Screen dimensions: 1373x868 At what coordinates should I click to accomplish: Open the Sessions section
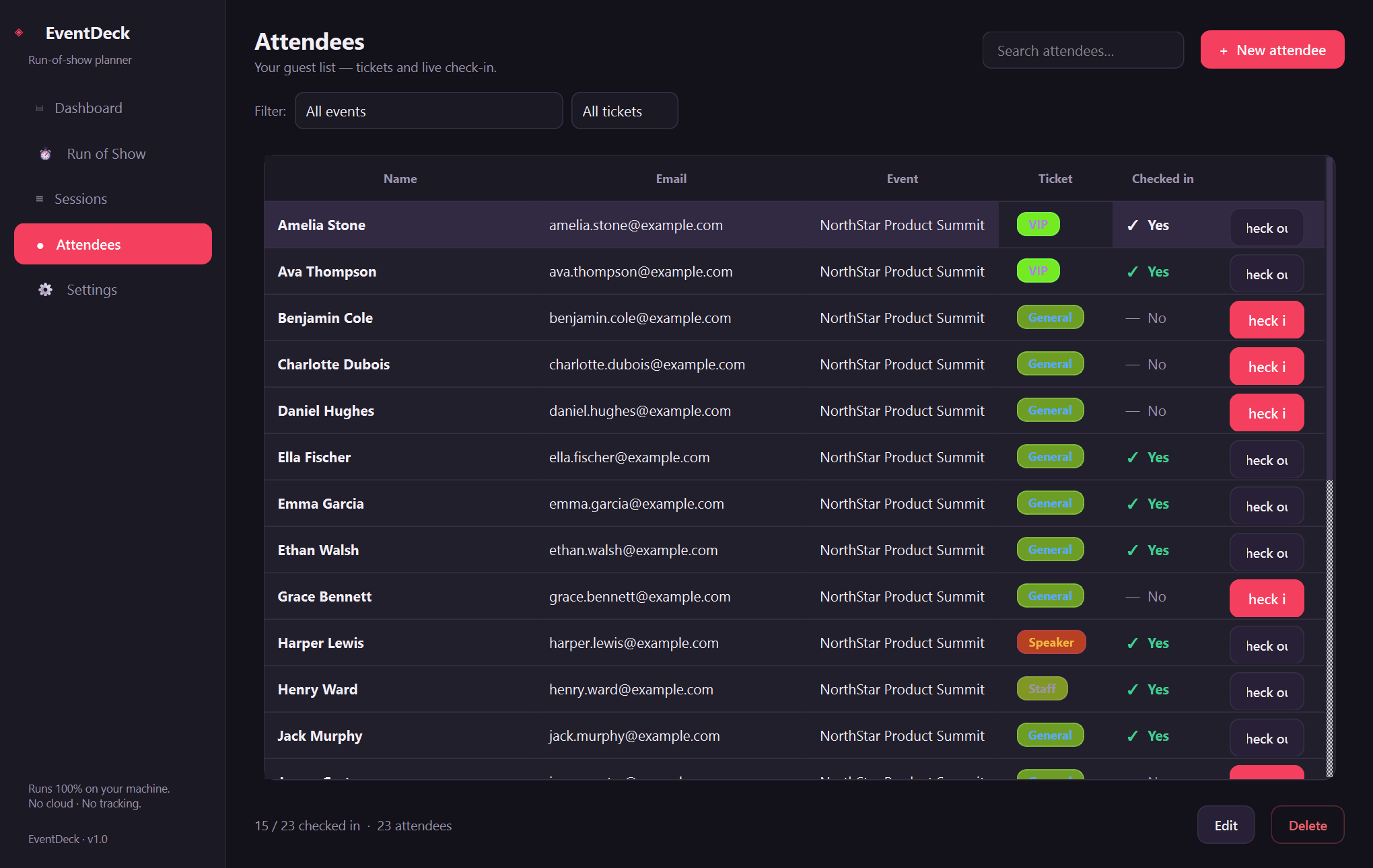[x=113, y=199]
